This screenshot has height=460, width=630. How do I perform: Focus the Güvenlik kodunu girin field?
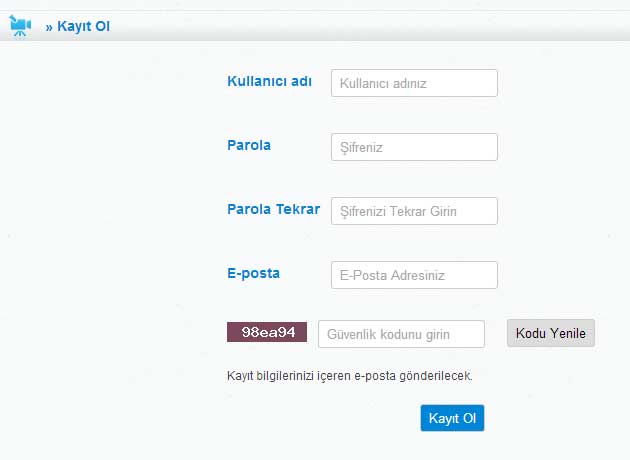point(401,334)
